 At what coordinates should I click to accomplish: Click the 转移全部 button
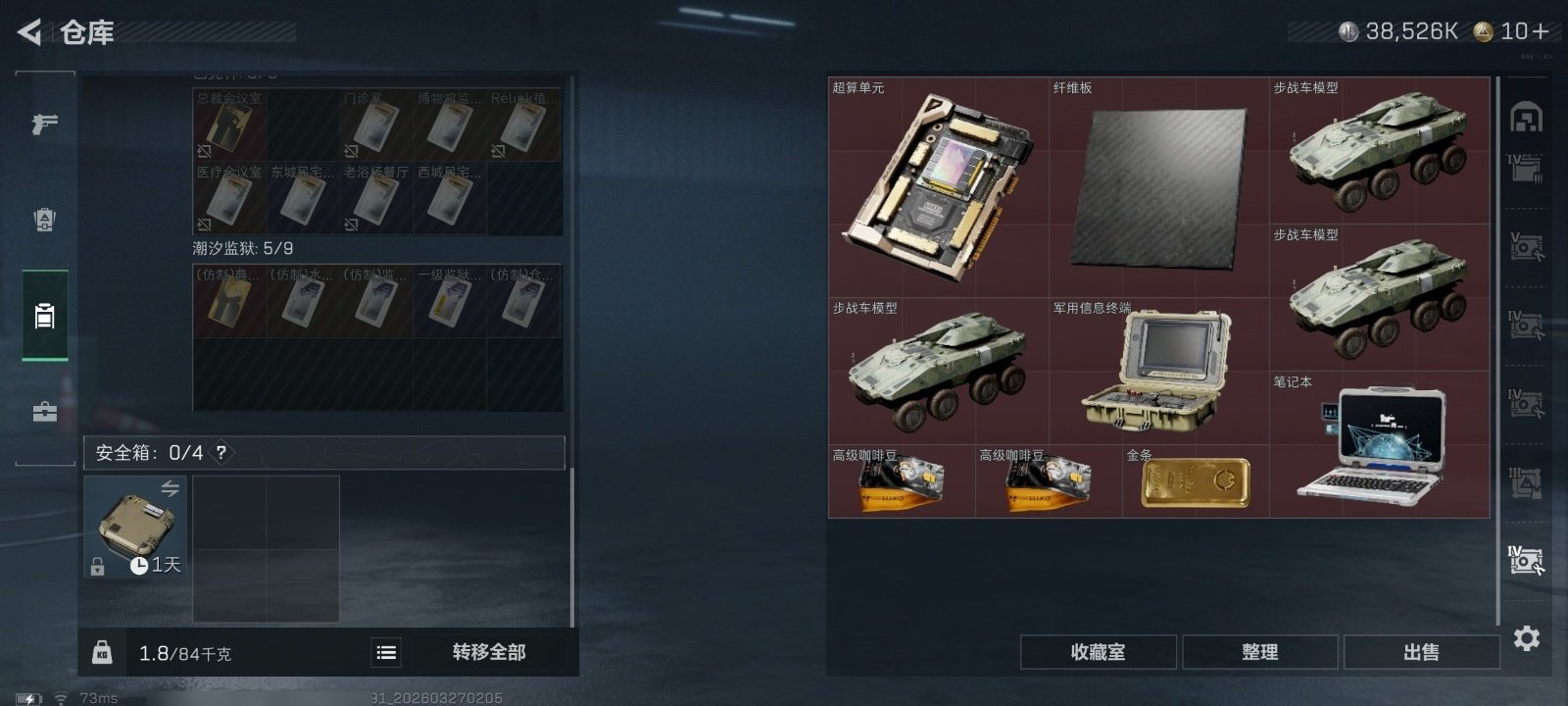[x=489, y=652]
